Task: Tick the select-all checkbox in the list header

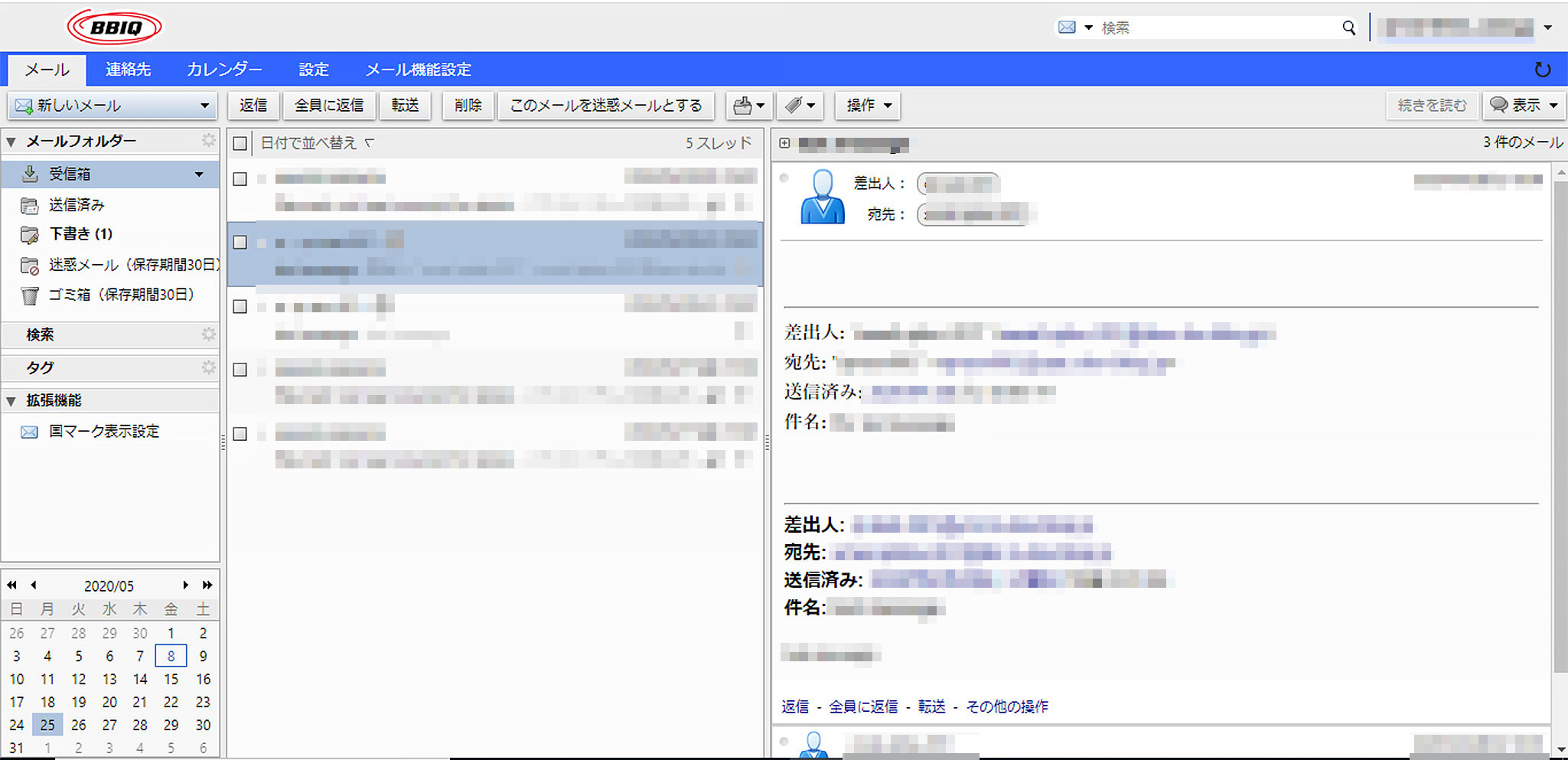Action: [x=240, y=144]
